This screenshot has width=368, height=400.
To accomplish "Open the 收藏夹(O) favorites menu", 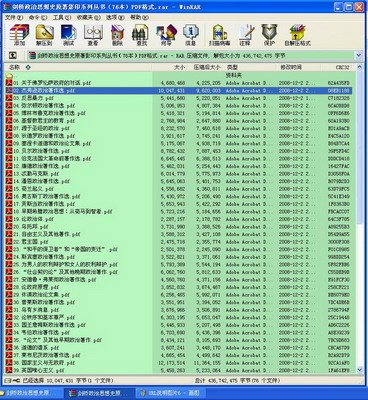I will point(88,17).
